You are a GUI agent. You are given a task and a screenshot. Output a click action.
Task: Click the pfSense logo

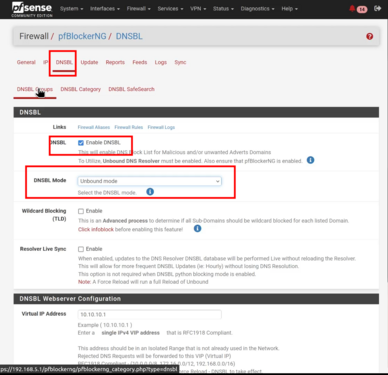pyautogui.click(x=32, y=9)
